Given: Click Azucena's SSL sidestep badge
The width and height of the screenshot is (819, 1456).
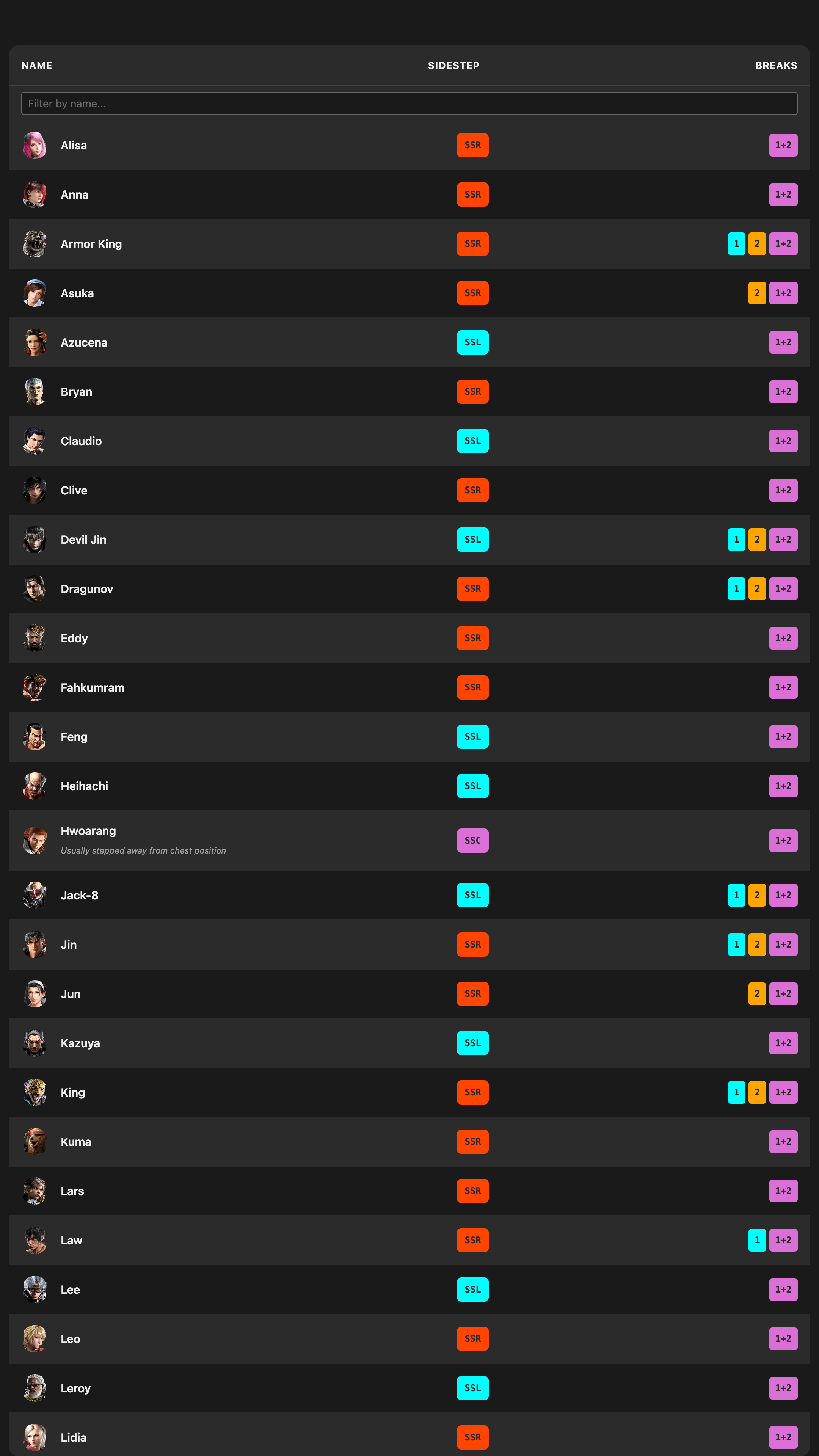Looking at the screenshot, I should point(472,342).
